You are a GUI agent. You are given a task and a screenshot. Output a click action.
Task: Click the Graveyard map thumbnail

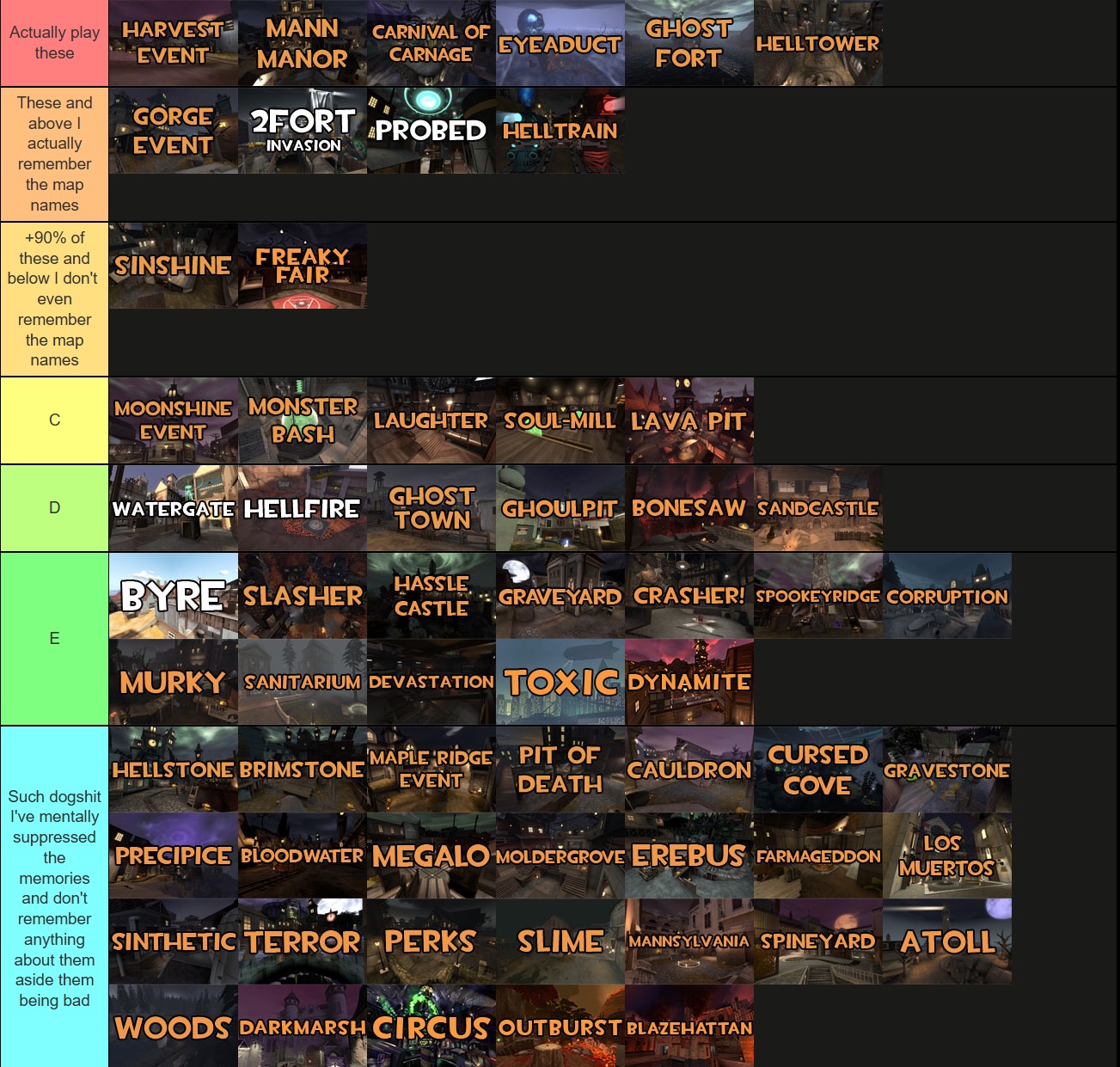click(560, 596)
